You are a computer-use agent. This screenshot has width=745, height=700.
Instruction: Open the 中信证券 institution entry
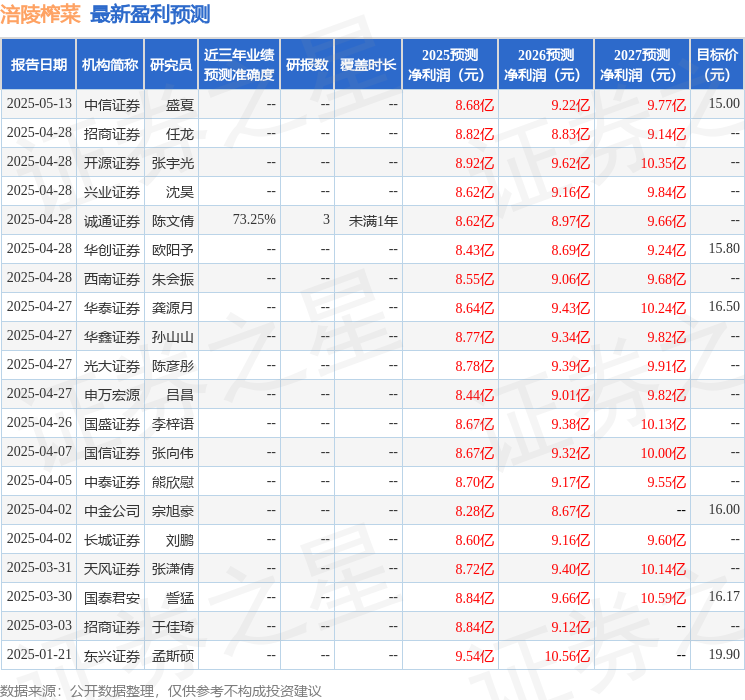click(x=111, y=104)
